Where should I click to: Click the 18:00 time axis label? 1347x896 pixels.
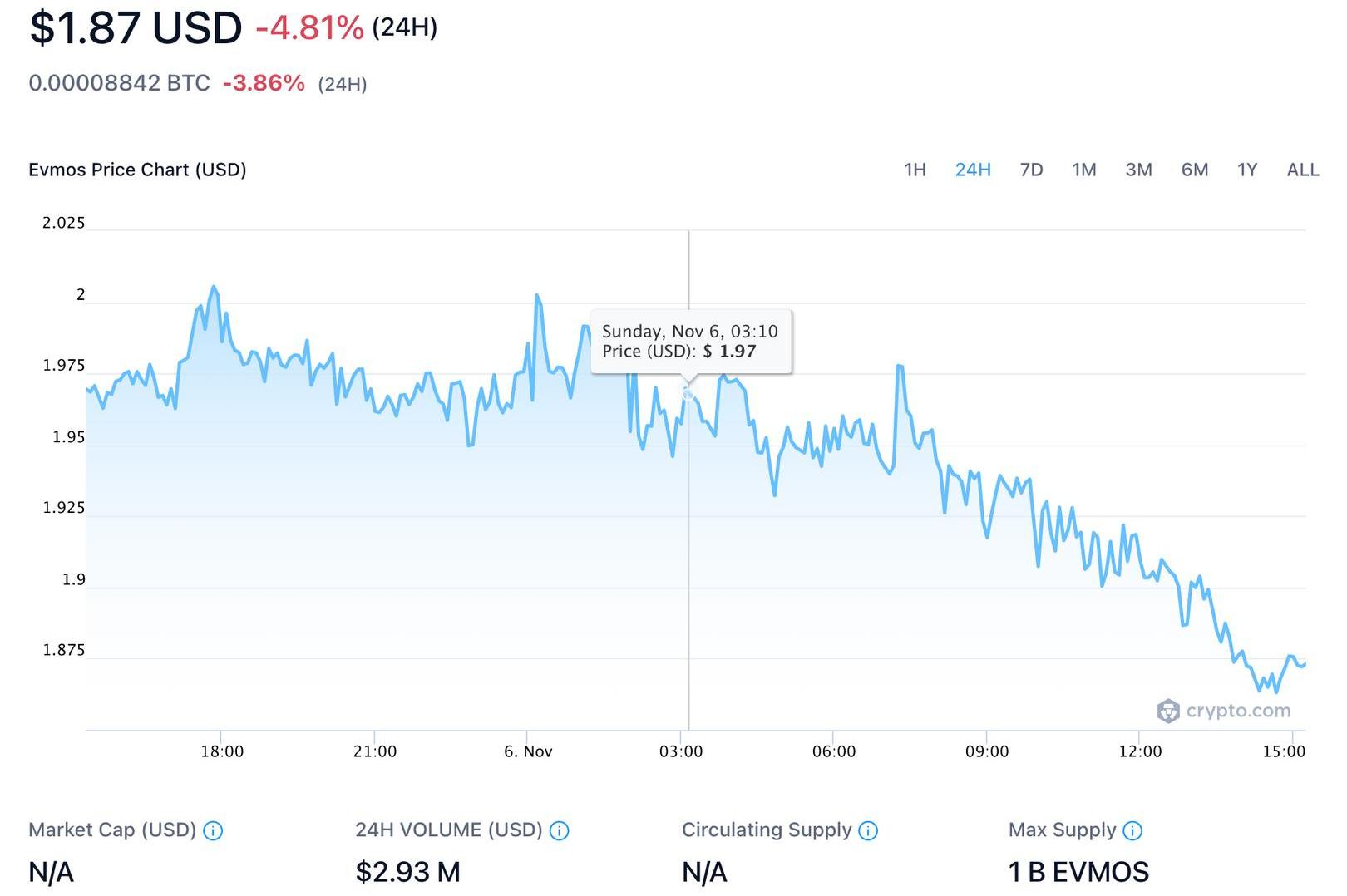(x=222, y=751)
